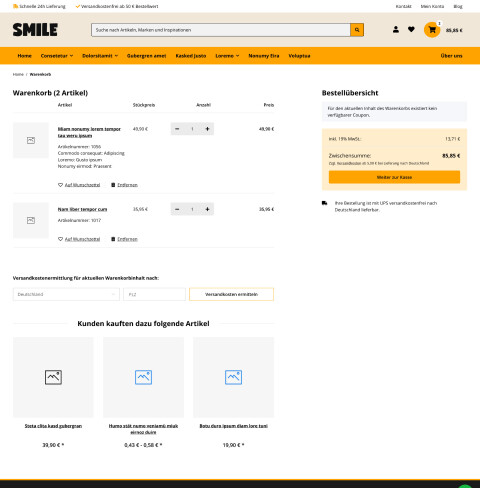Click quantity field of article 1056
The image size is (480, 488).
tap(192, 129)
